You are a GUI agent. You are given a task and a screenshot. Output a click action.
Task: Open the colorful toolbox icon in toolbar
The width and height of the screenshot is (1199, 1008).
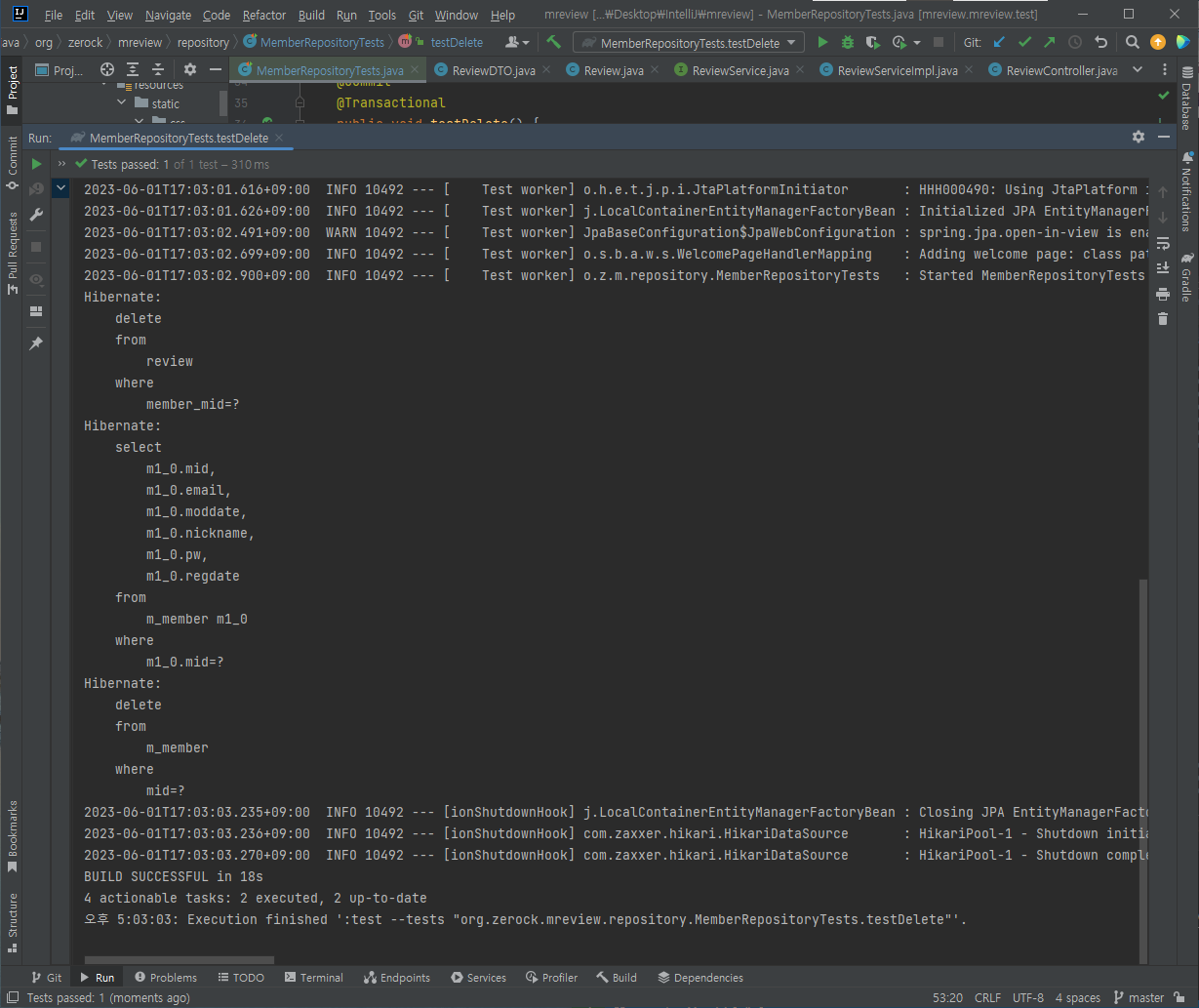coord(1182,43)
